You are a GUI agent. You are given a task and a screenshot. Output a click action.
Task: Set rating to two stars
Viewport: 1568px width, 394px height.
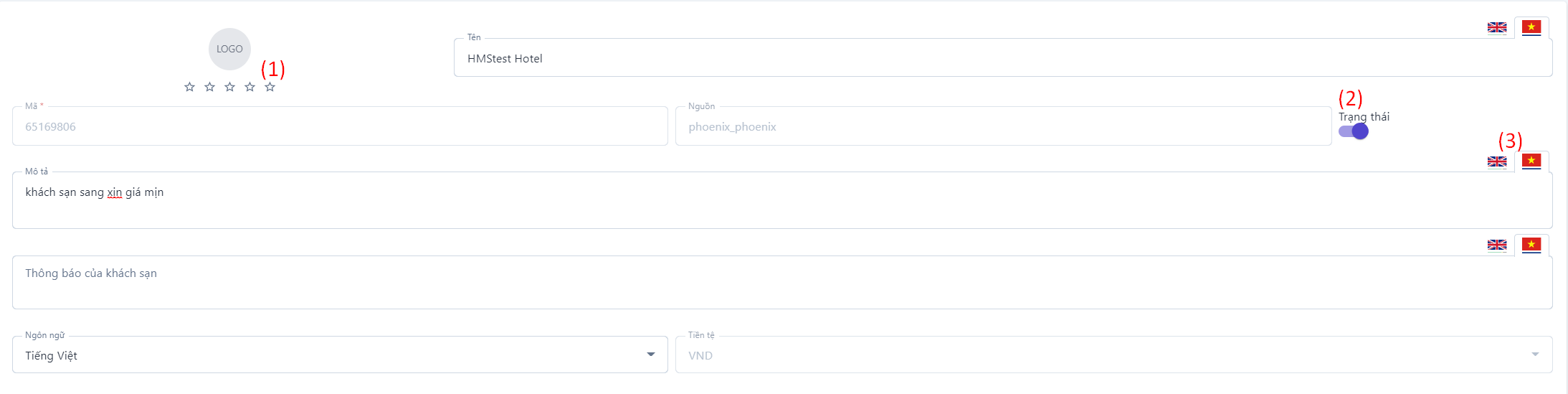pyautogui.click(x=209, y=87)
